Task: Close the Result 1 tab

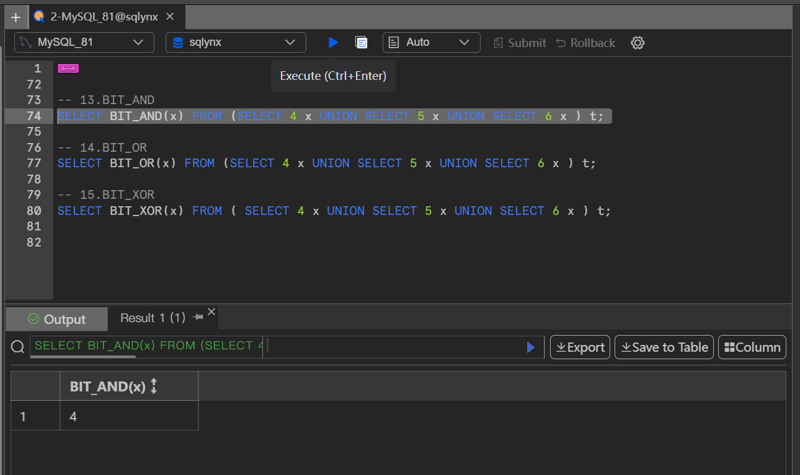Action: (x=211, y=312)
